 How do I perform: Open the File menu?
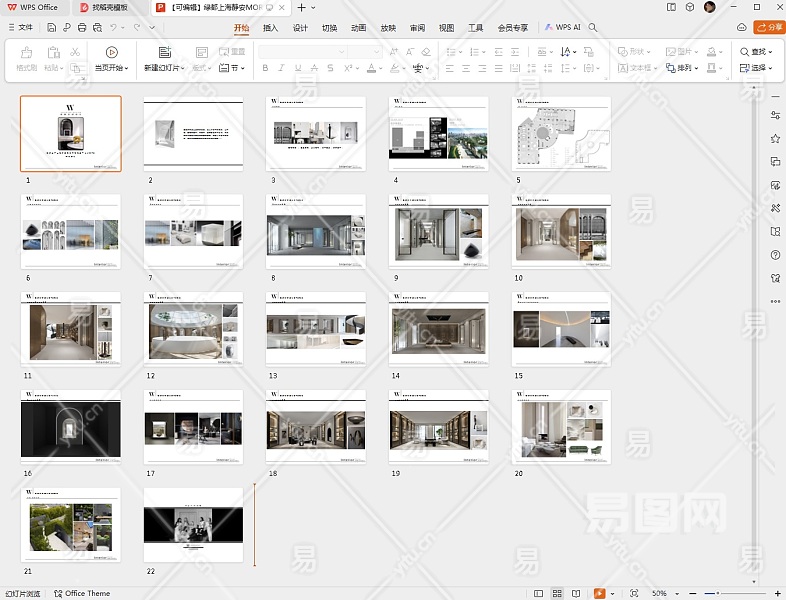[x=20, y=28]
